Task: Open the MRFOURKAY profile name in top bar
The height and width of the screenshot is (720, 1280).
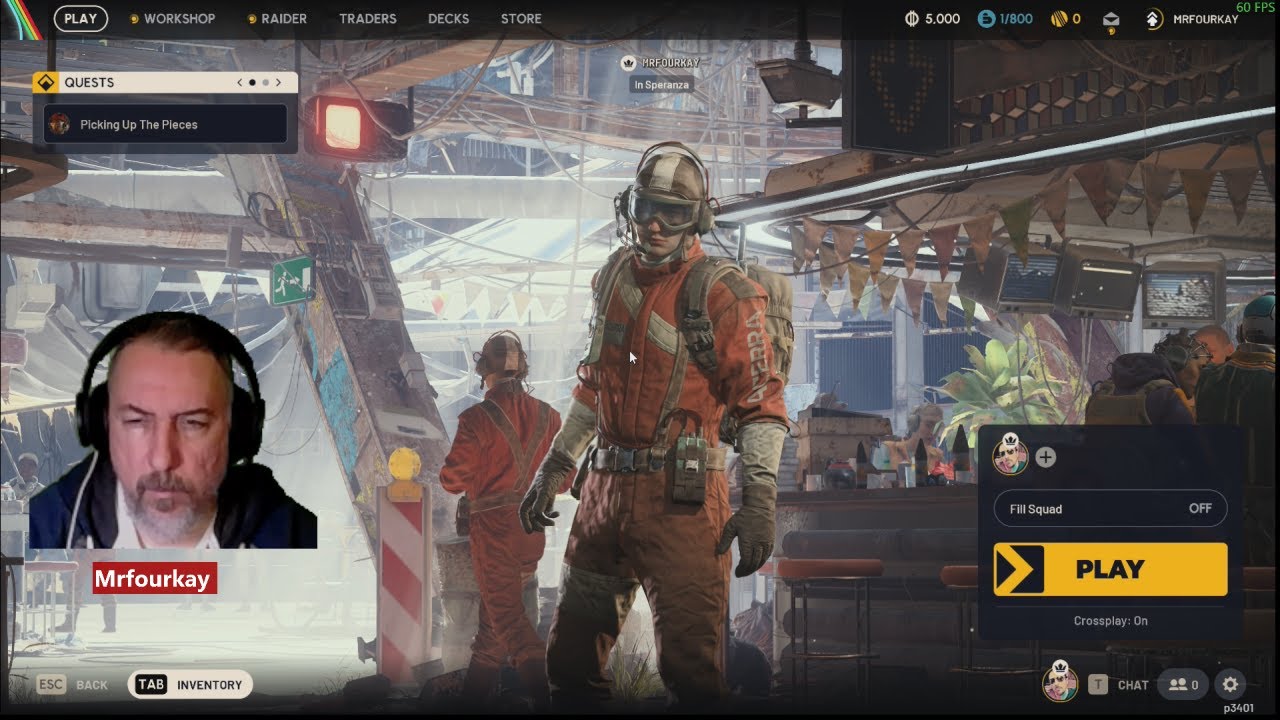Action: pos(1205,19)
